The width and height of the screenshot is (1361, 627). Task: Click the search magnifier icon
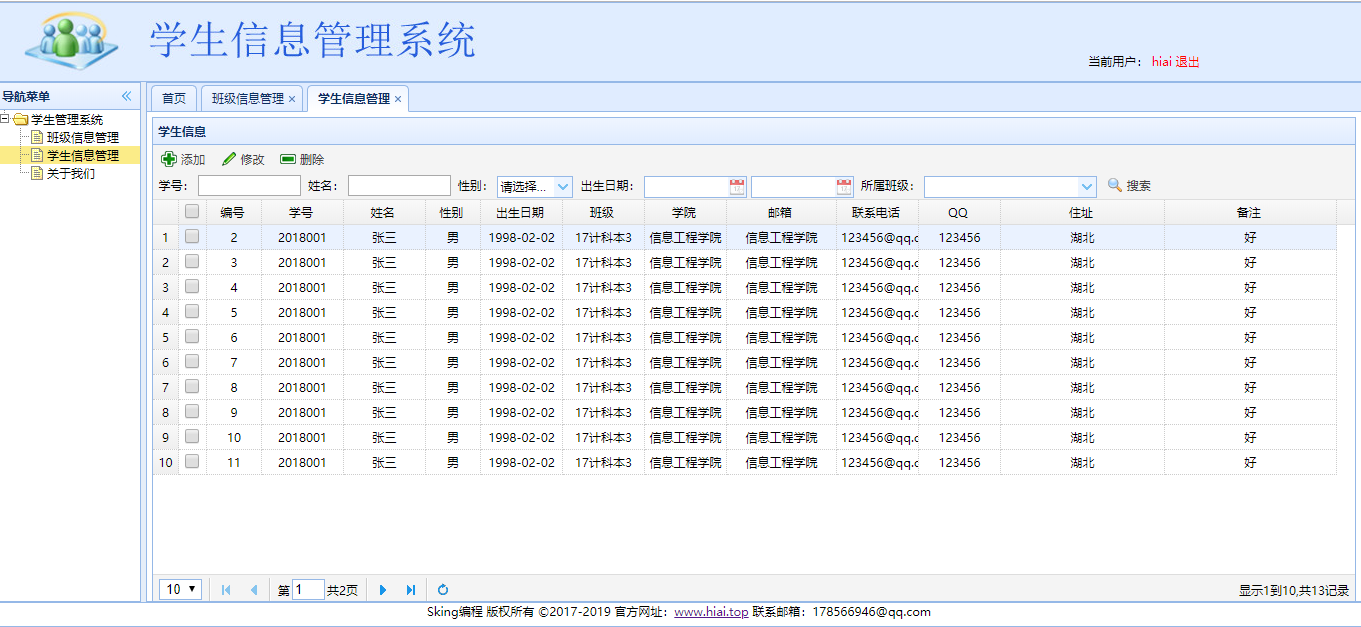click(x=1115, y=185)
